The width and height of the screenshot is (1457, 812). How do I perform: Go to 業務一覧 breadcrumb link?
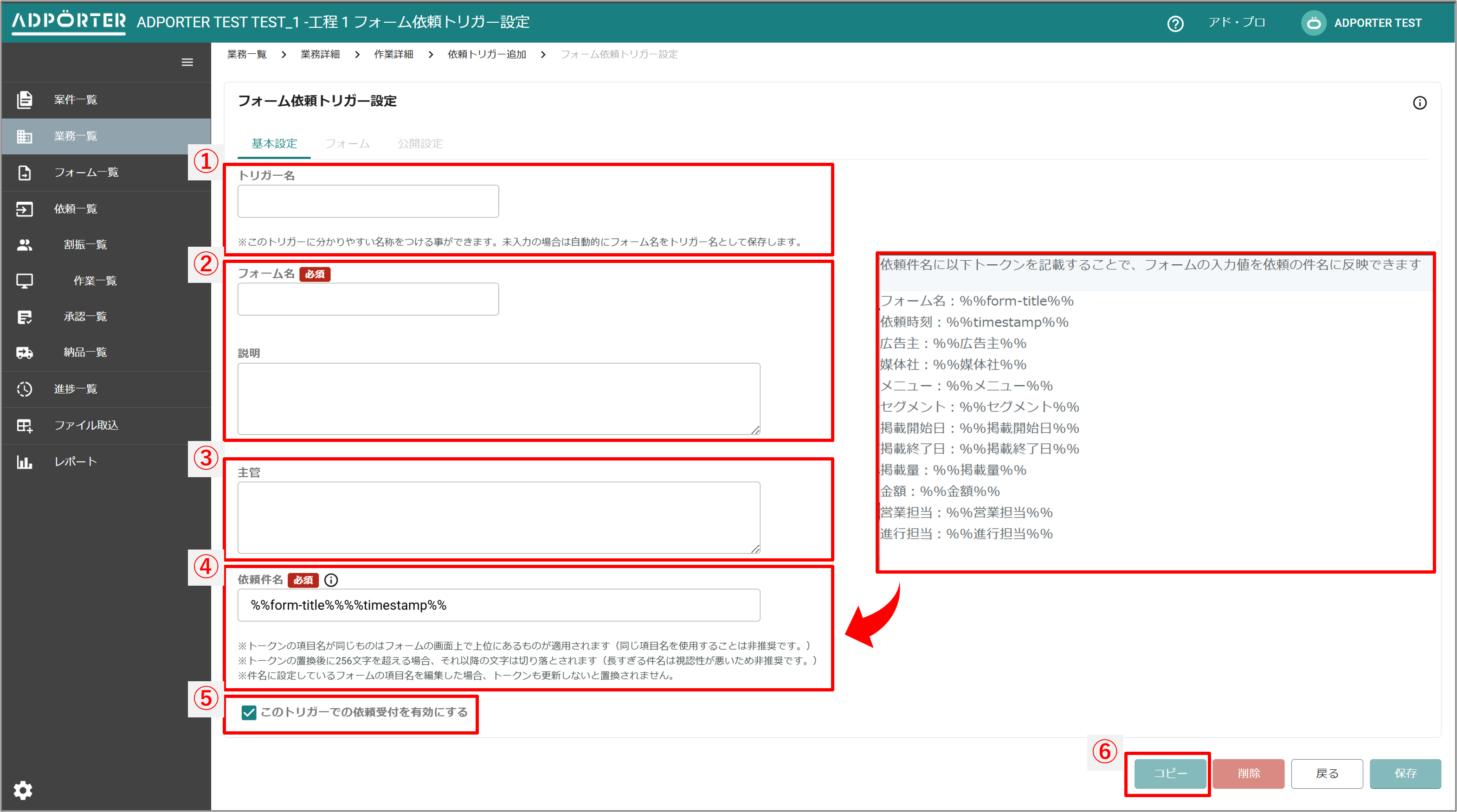pyautogui.click(x=246, y=54)
